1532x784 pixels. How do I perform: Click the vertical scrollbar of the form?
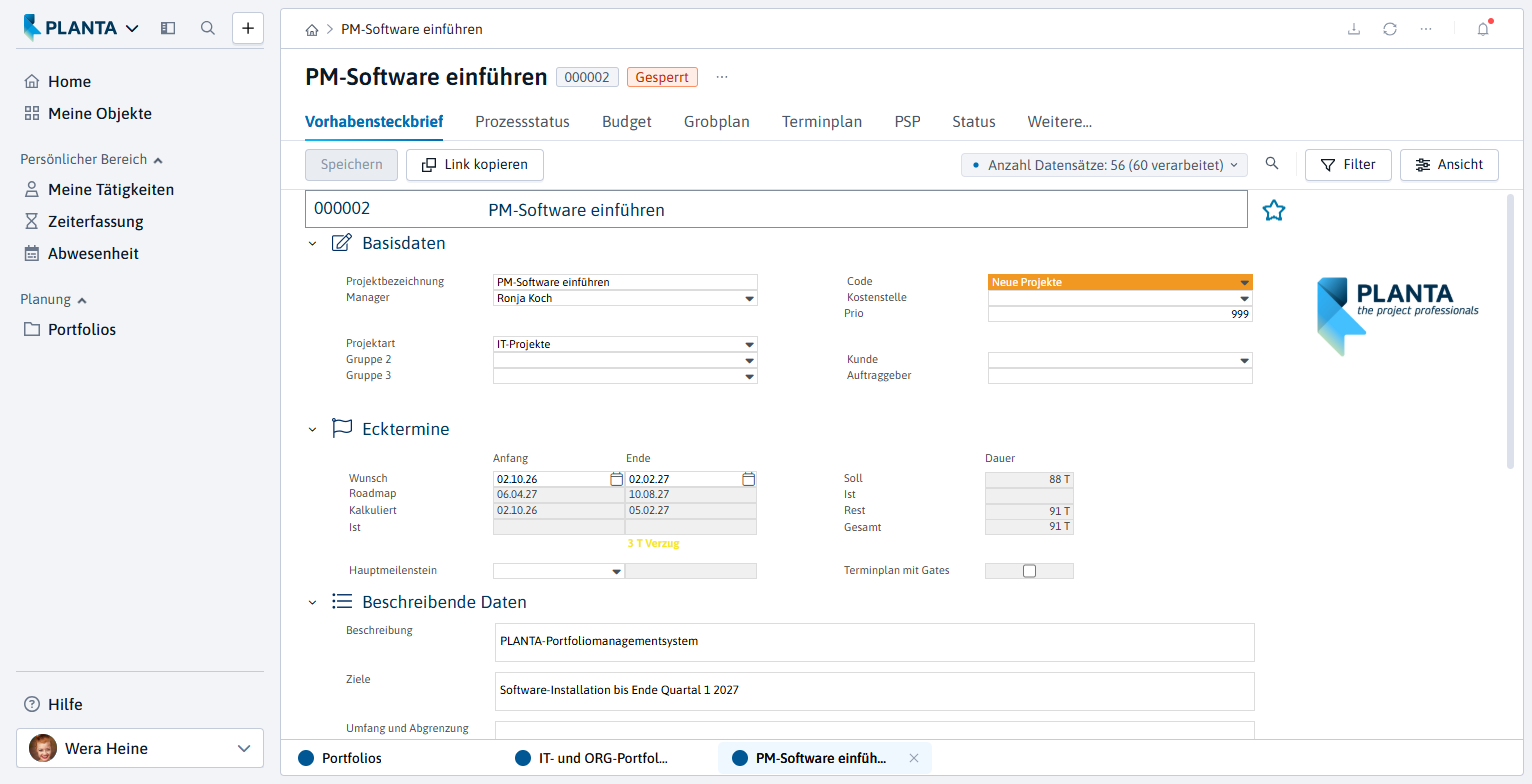point(1510,331)
